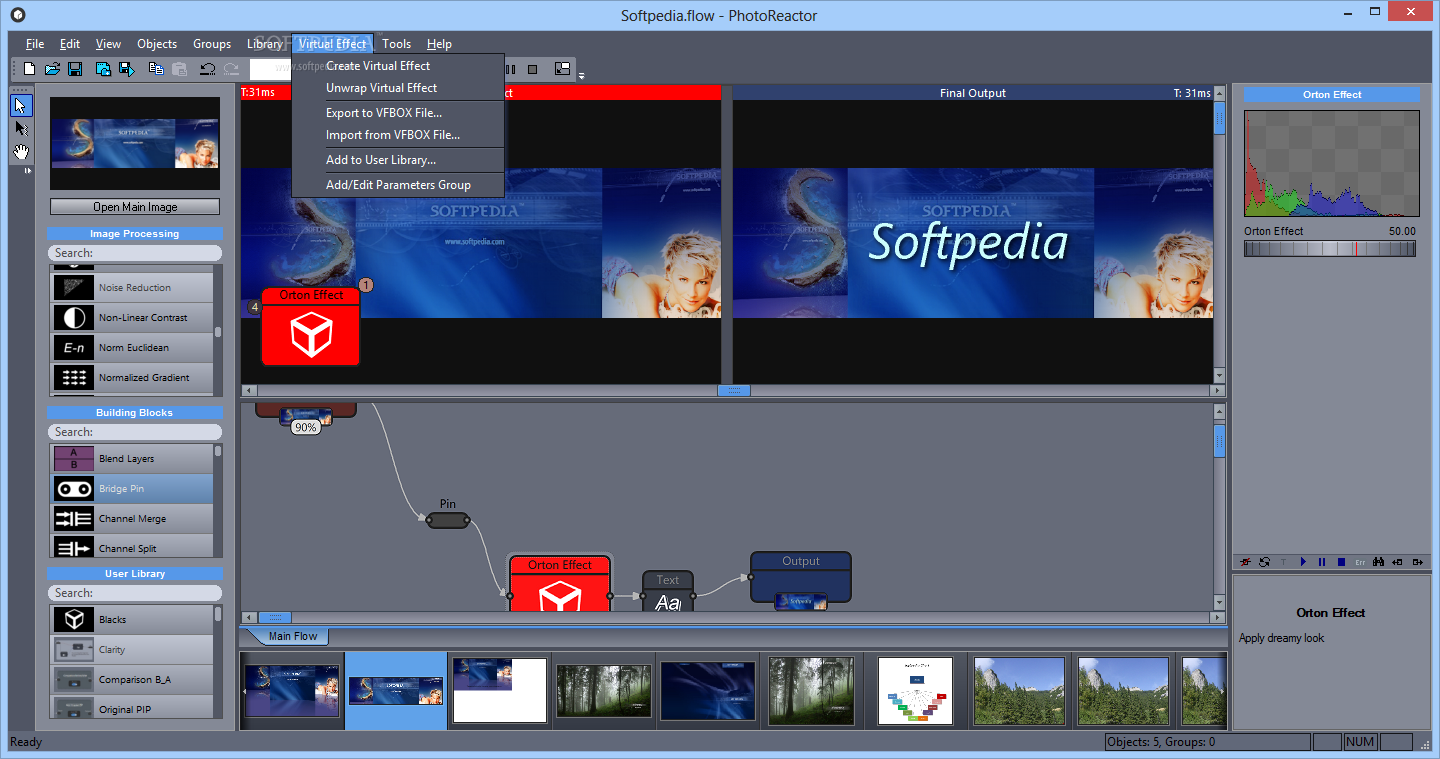
Task: Click the toolbar stop square icon
Action: (533, 69)
